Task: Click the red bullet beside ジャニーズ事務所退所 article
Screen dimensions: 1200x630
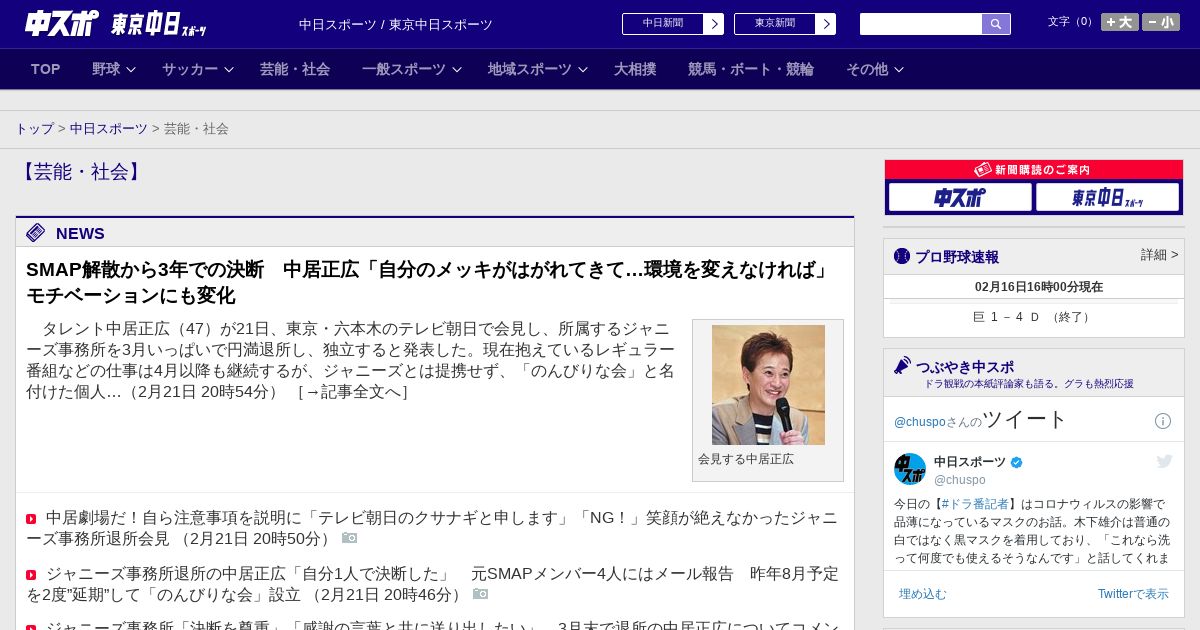Action: point(31,575)
